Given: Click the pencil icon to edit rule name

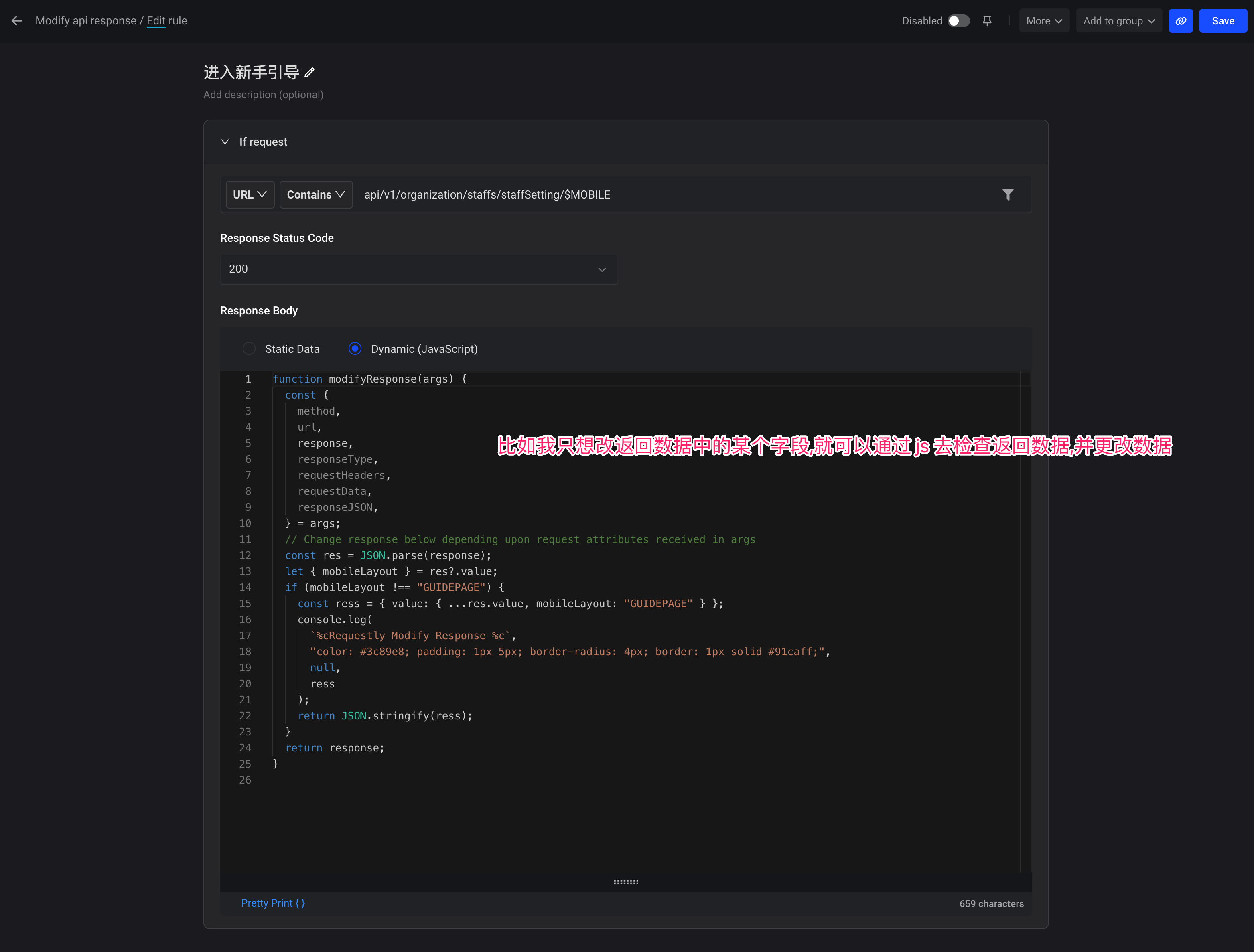Looking at the screenshot, I should [310, 73].
